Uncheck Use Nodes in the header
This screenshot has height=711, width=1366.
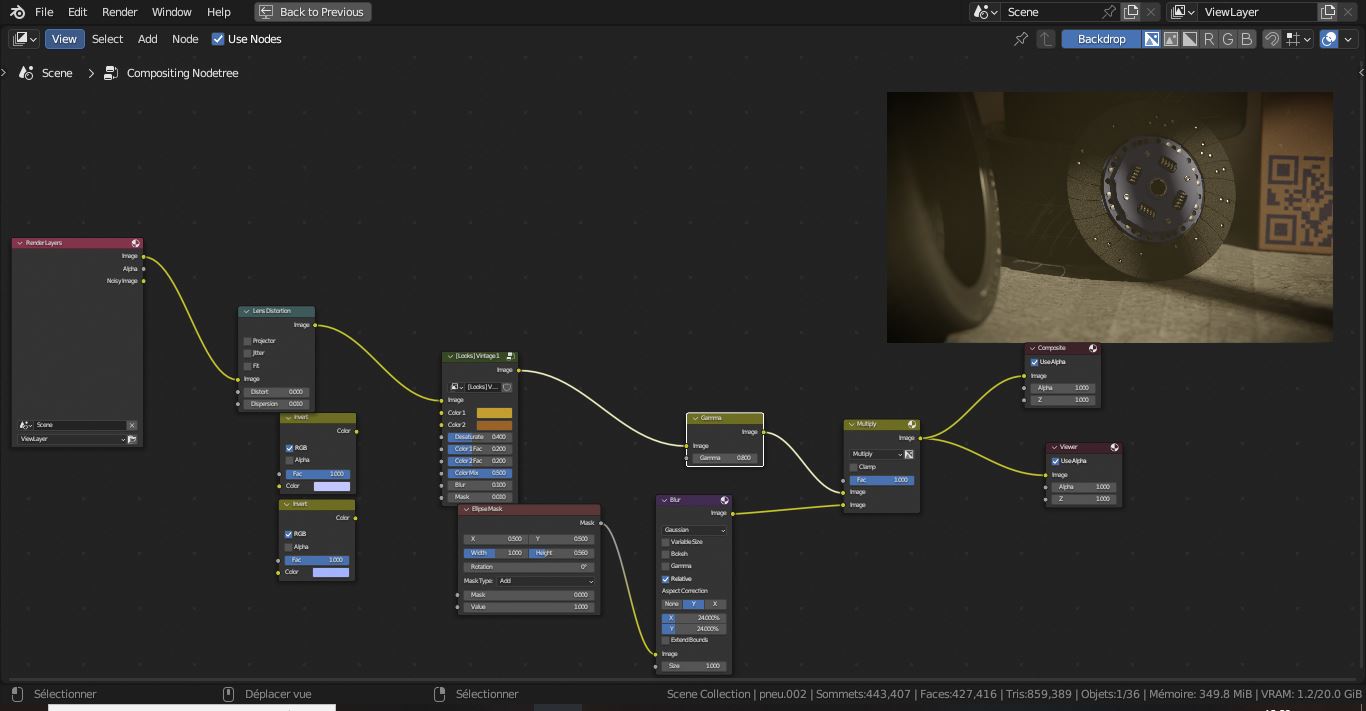point(218,39)
